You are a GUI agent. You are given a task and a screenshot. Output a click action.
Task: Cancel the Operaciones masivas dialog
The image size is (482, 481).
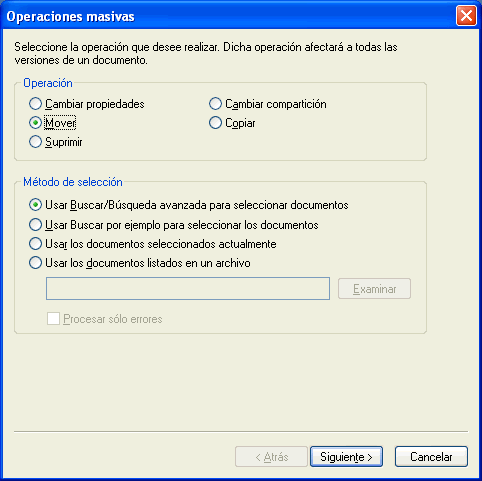tap(431, 457)
